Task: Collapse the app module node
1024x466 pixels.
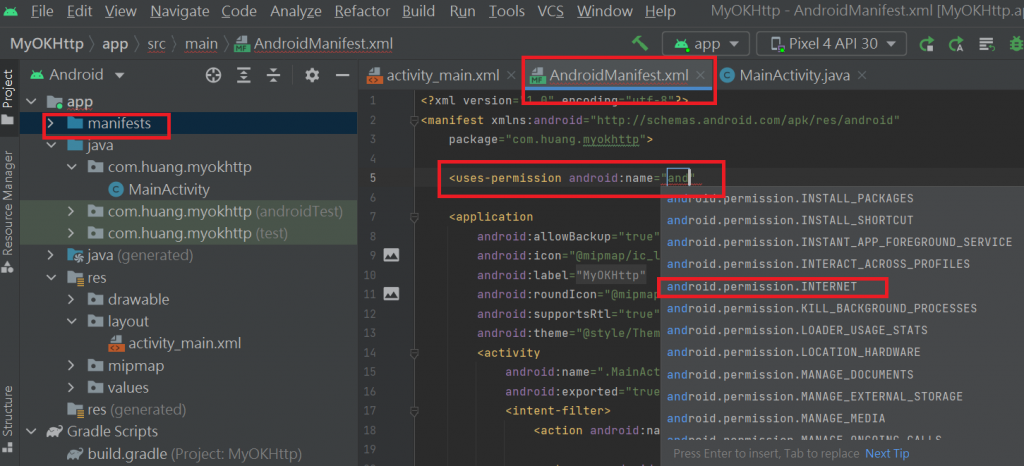Action: point(31,102)
